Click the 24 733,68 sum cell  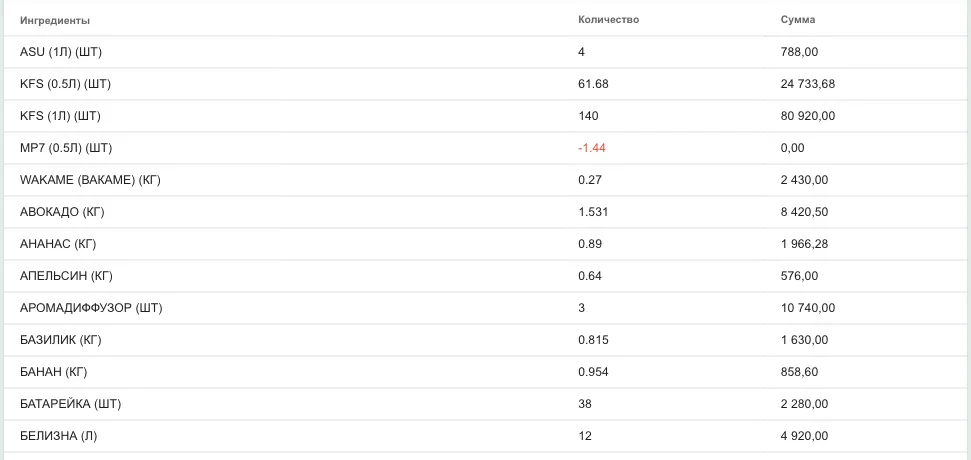click(x=808, y=84)
